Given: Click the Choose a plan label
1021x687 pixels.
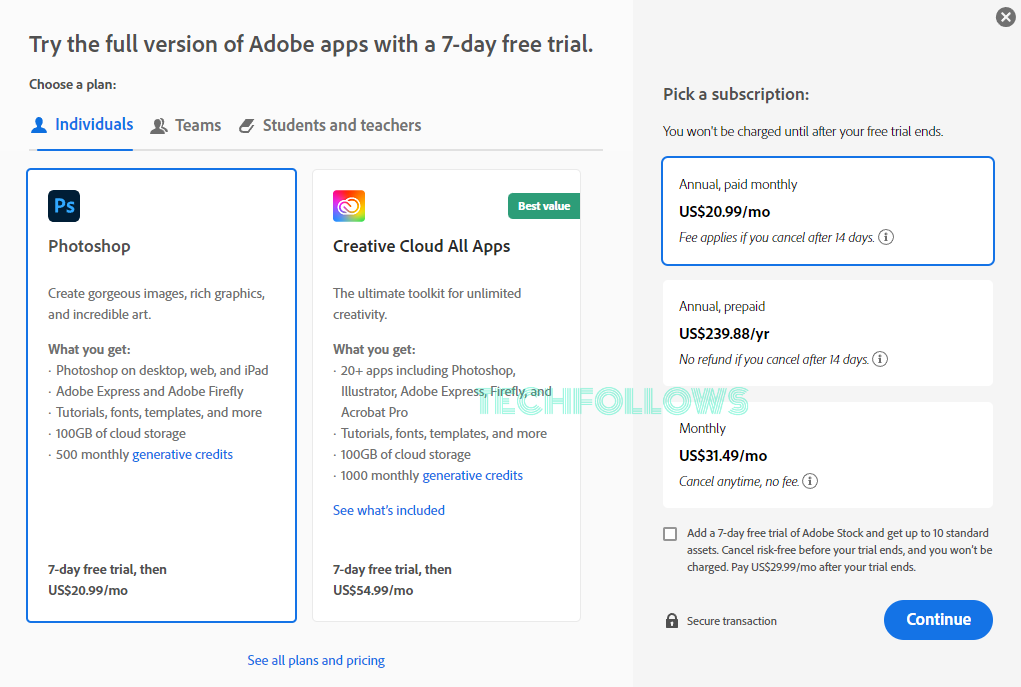Looking at the screenshot, I should (73, 85).
